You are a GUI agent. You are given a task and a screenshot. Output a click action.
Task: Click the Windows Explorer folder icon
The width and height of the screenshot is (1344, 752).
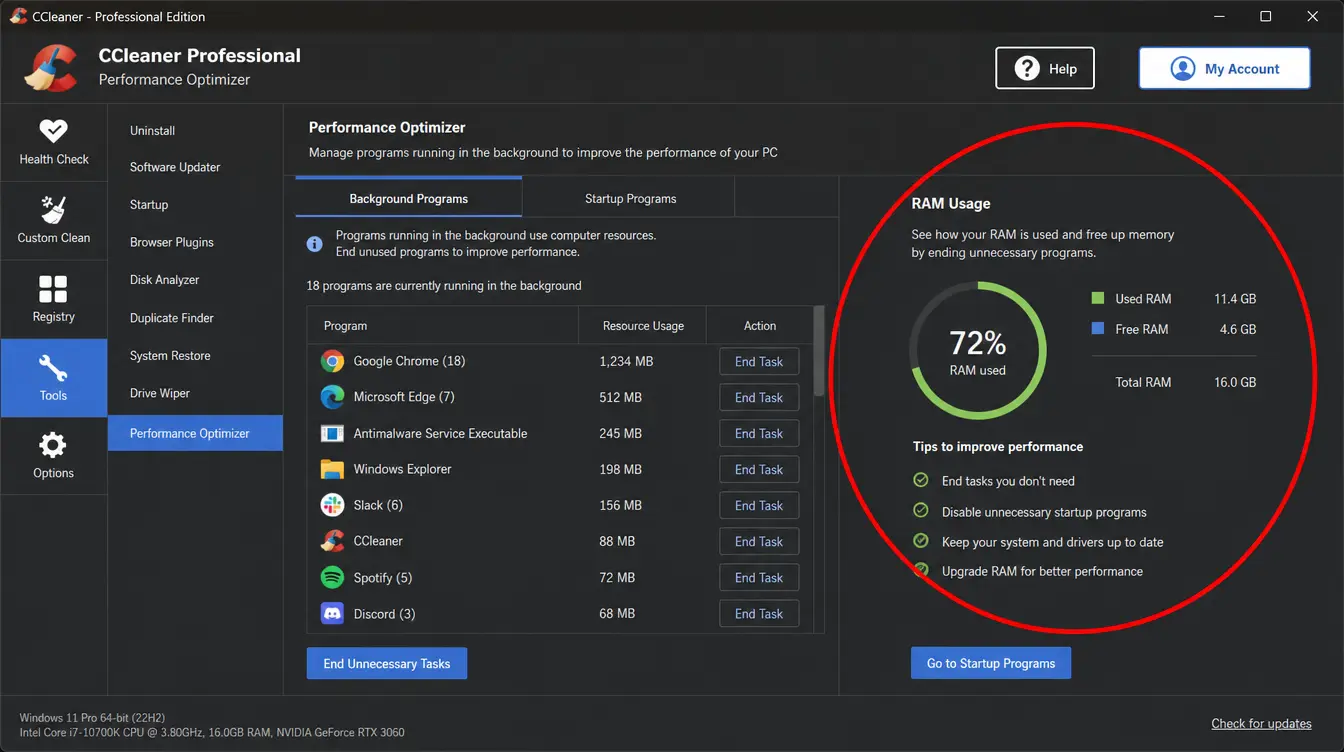click(332, 469)
